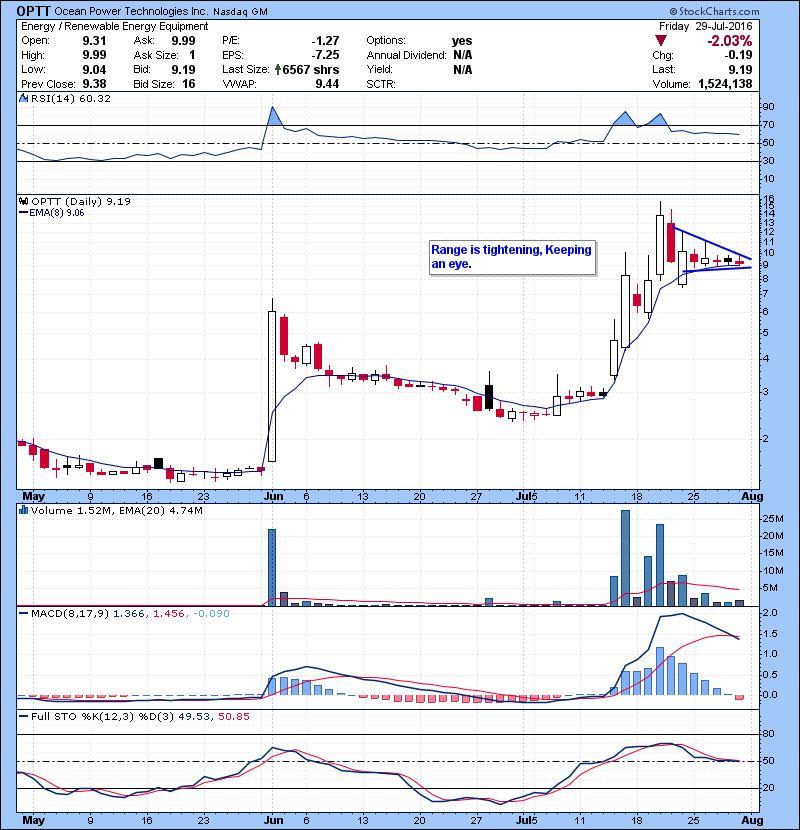Click the Chg -0.19 value

click(738, 55)
